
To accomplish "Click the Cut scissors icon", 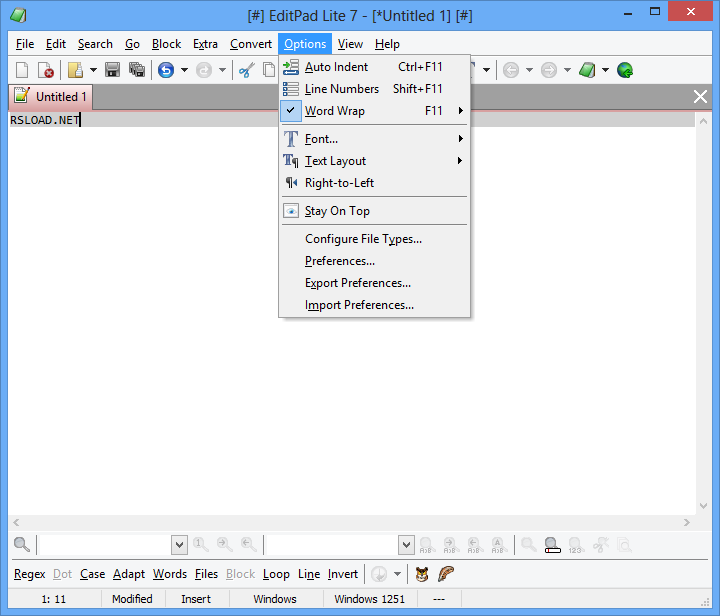I will tap(247, 70).
